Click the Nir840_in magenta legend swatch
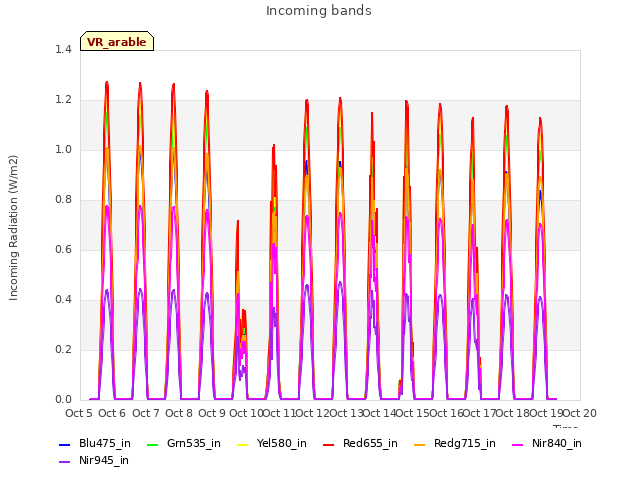This screenshot has height=480, width=640. click(x=518, y=444)
